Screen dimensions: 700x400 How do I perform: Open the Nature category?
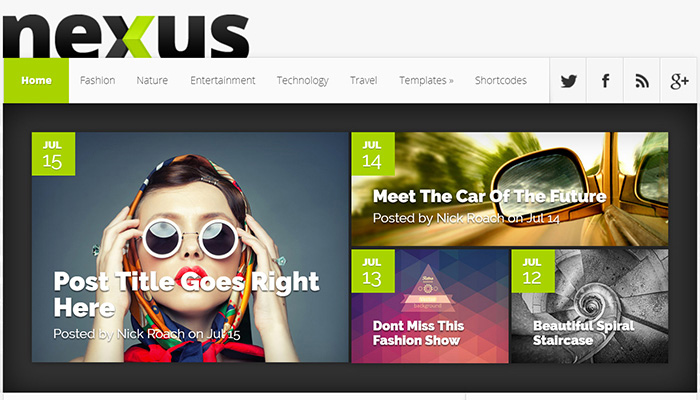coord(152,80)
